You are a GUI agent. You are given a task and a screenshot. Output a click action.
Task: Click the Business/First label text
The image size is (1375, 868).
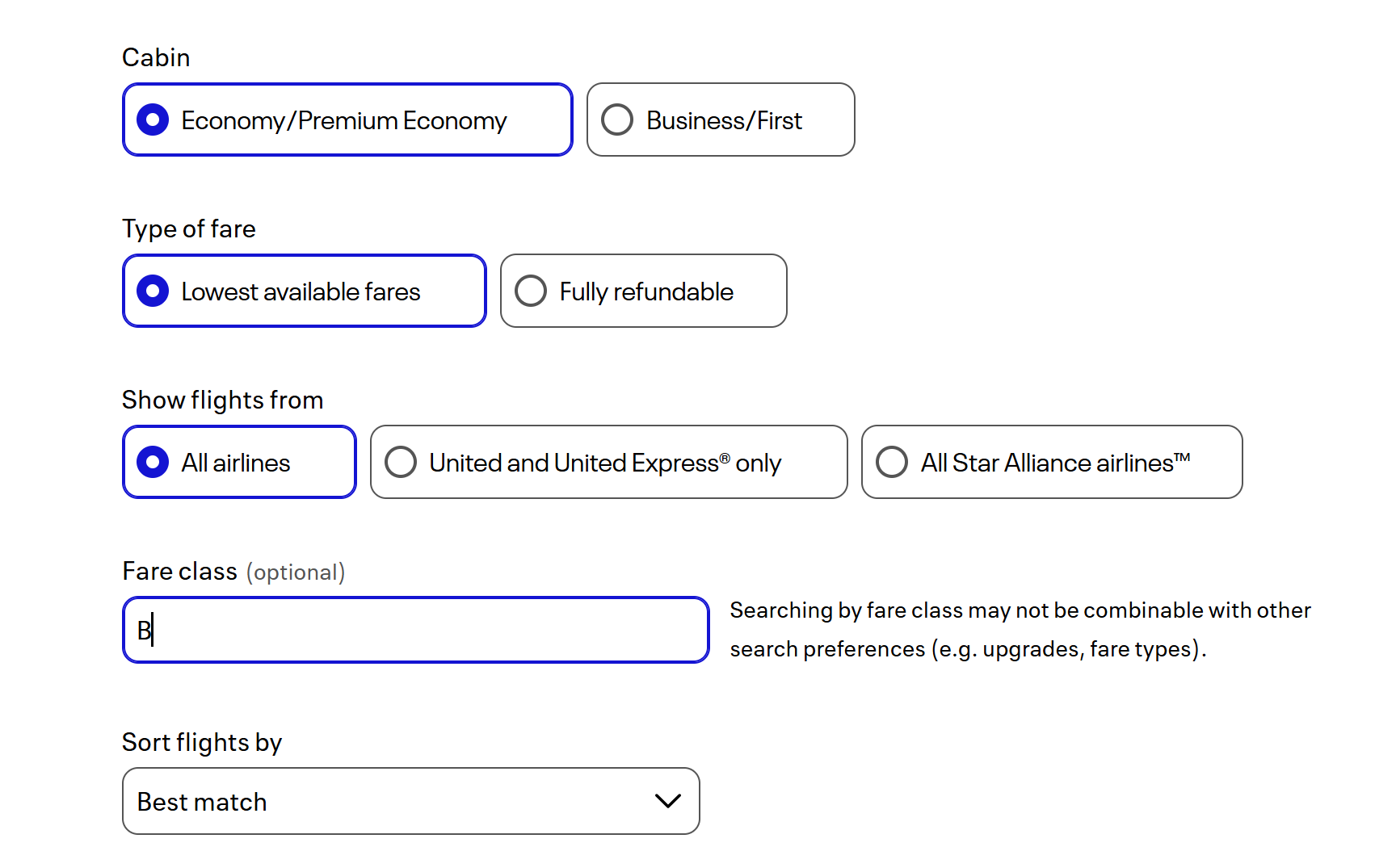[724, 120]
